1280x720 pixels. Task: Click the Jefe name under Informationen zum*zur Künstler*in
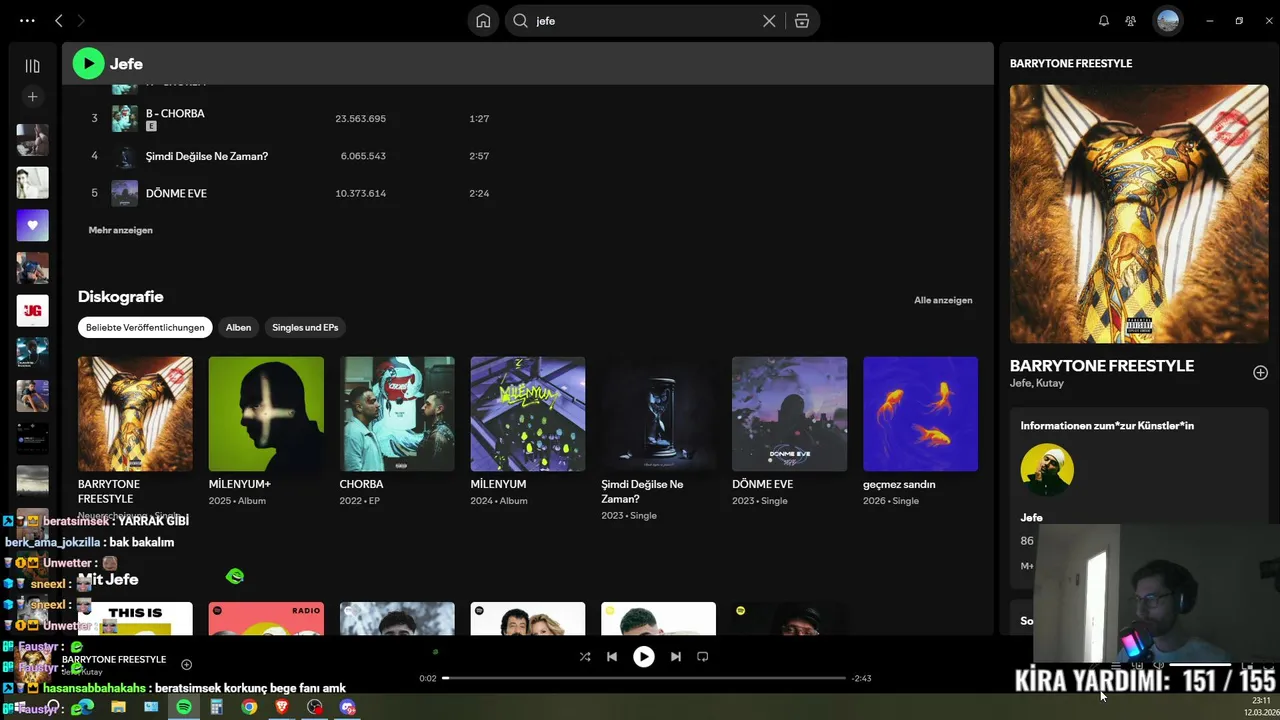(1031, 517)
